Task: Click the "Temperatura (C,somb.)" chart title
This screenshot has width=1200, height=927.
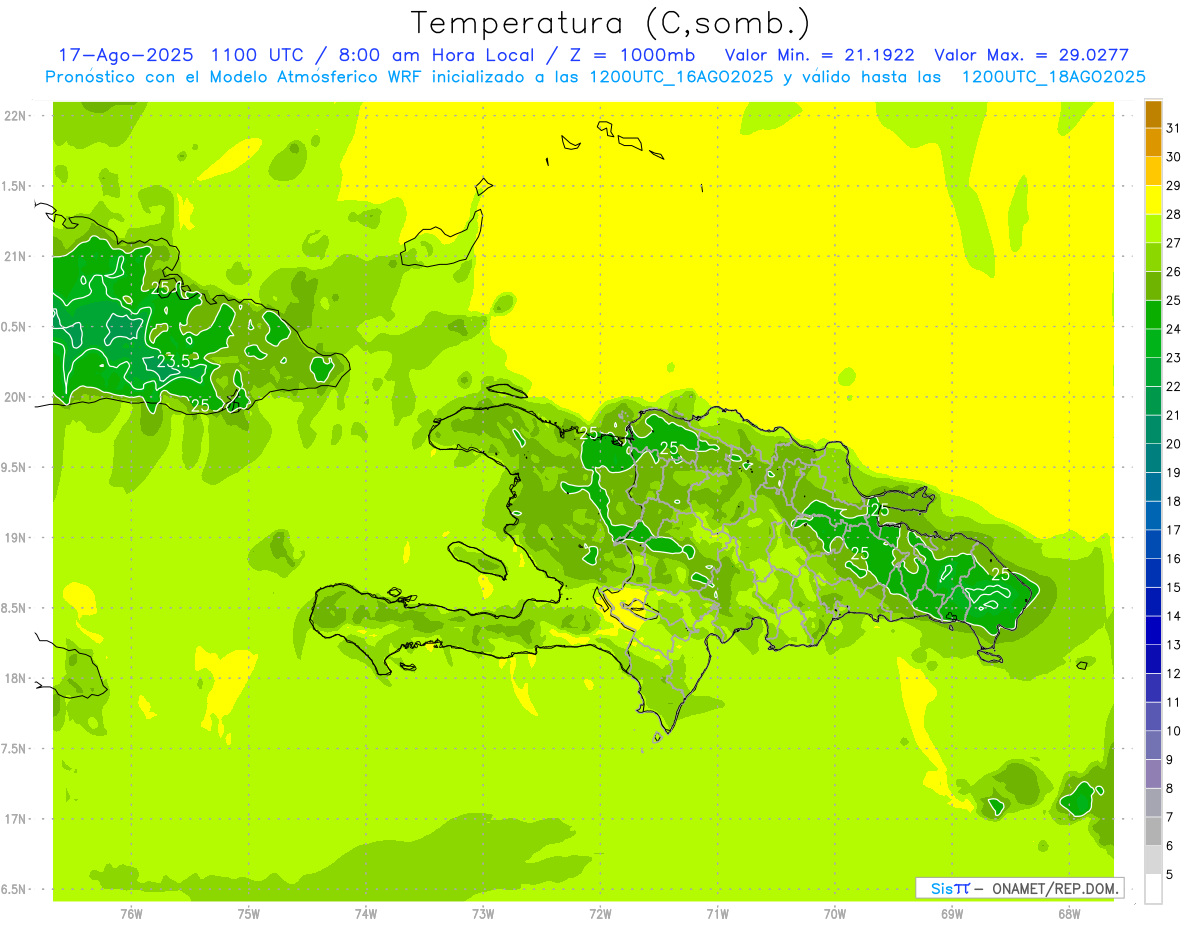Action: [x=610, y=23]
